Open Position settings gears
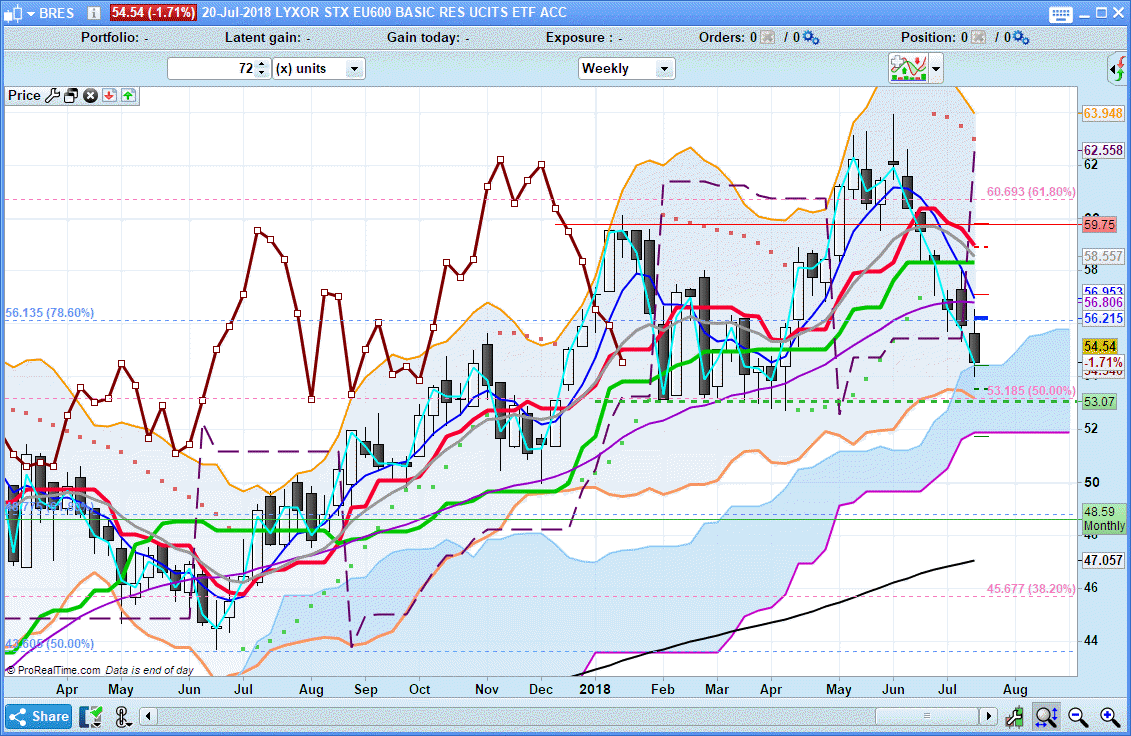This screenshot has width=1131, height=736. coord(1021,38)
